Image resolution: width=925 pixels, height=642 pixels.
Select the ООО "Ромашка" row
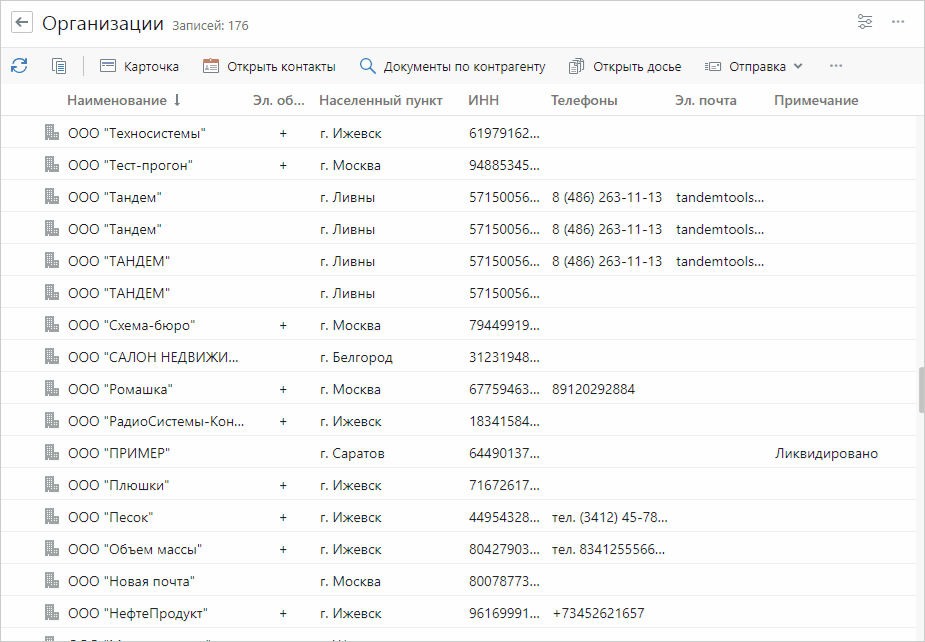tap(120, 389)
